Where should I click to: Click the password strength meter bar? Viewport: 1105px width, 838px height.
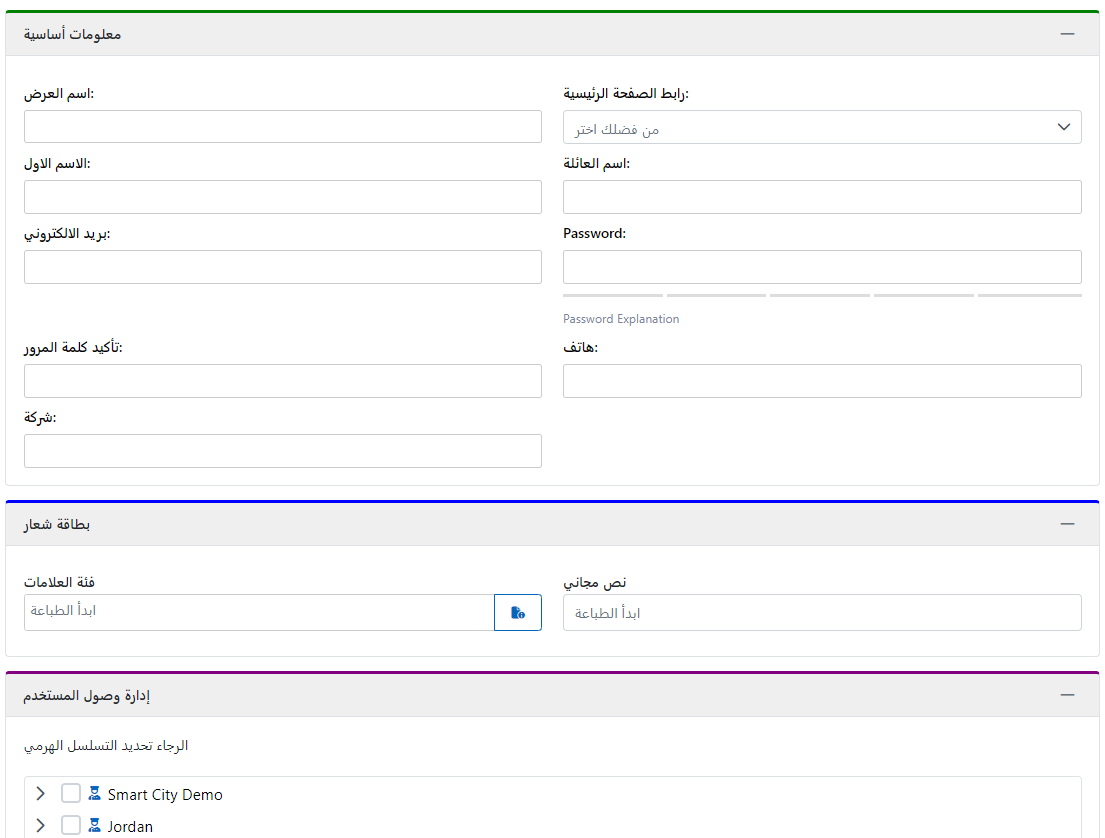(822, 296)
